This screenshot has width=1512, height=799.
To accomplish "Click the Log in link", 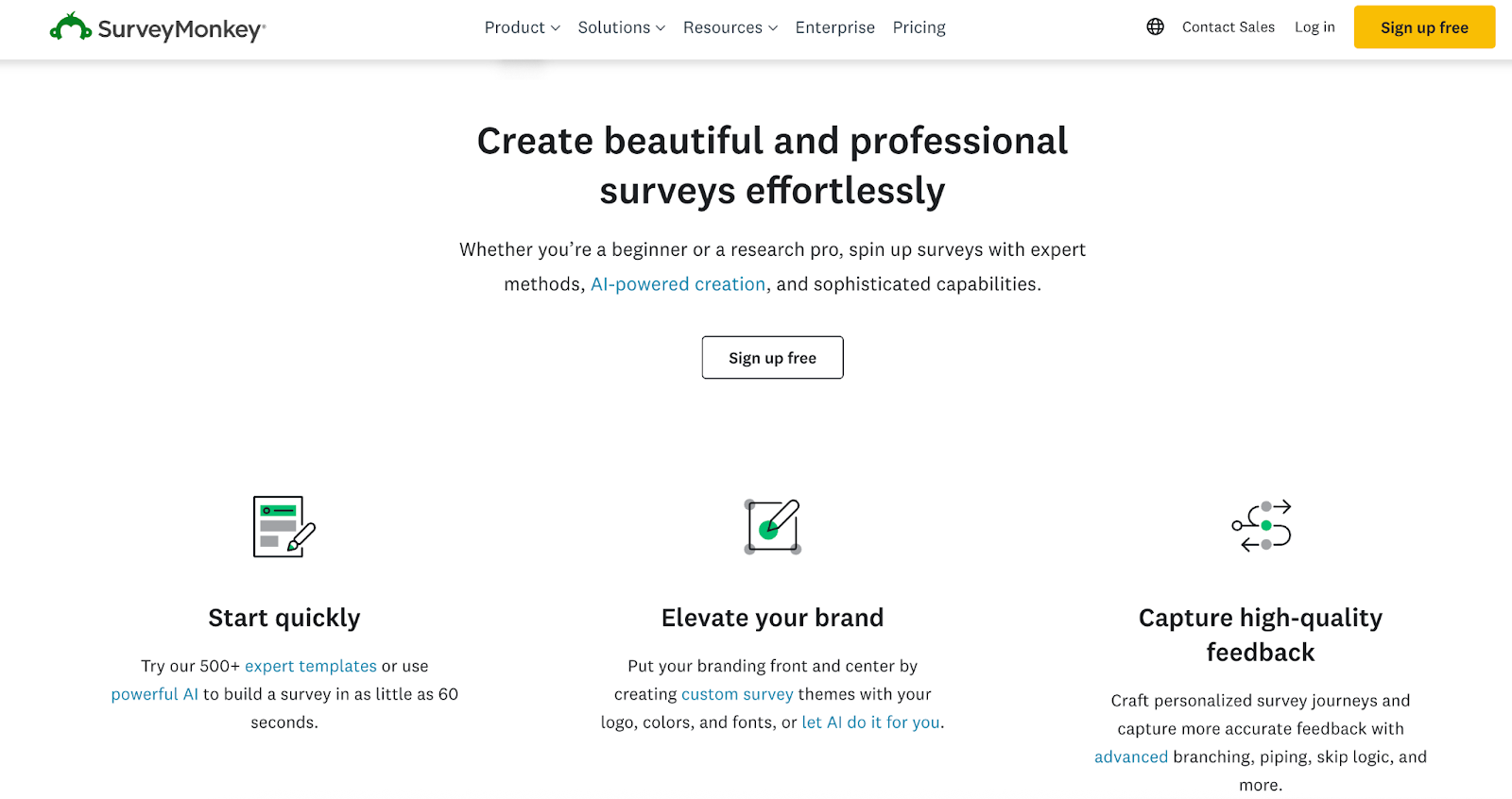I will (1314, 27).
